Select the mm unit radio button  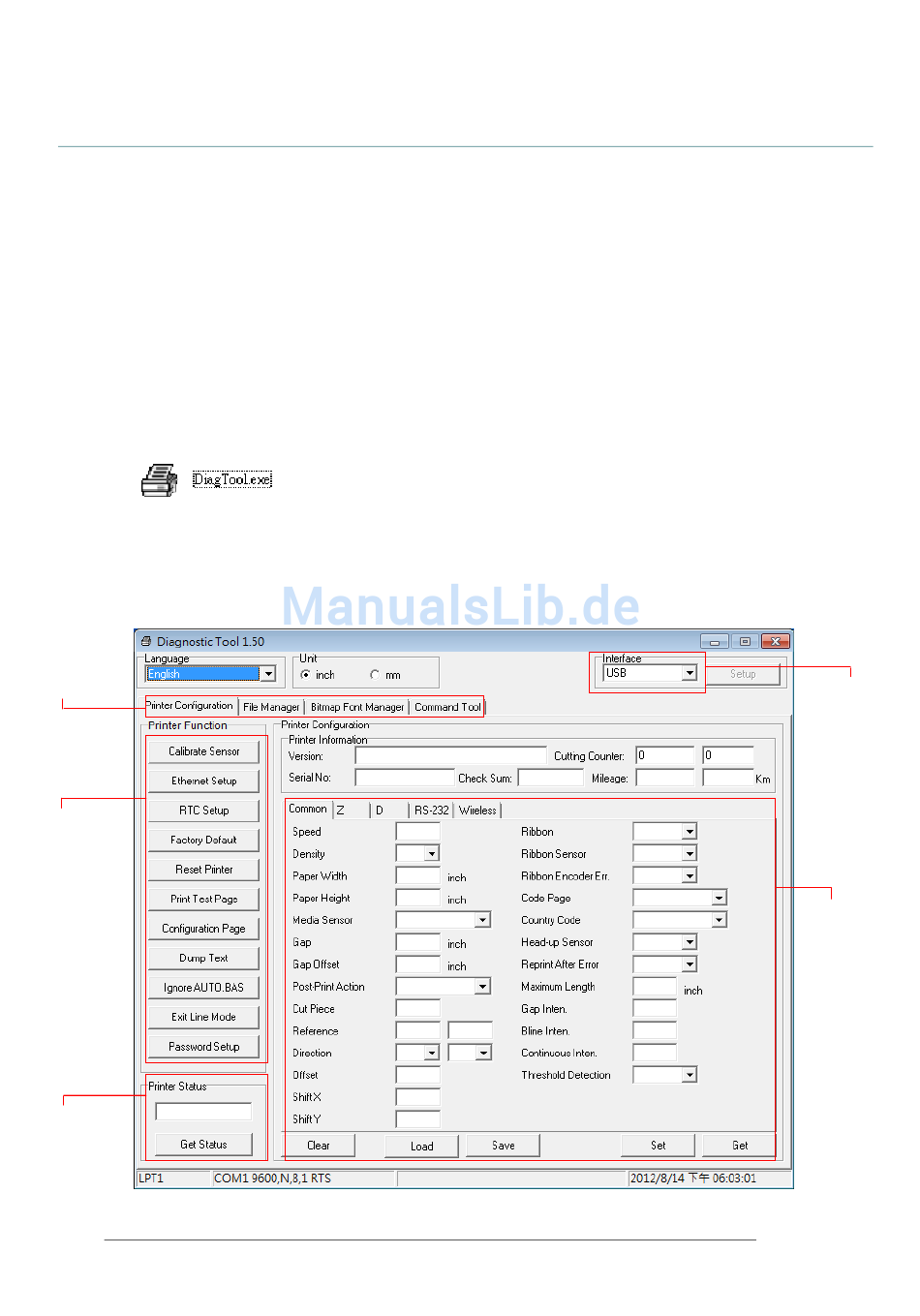(375, 675)
